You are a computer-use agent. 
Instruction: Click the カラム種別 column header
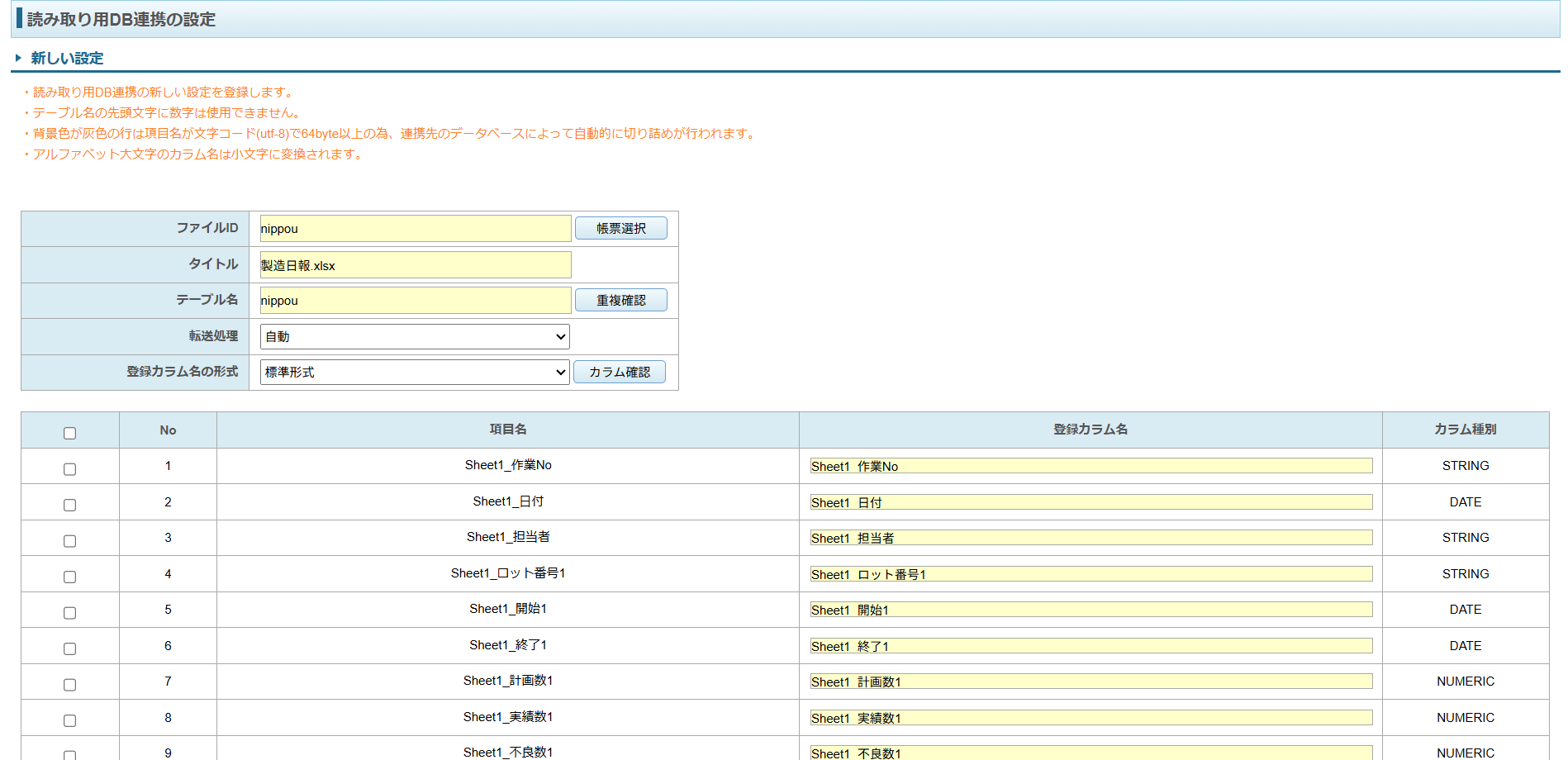click(x=1465, y=430)
